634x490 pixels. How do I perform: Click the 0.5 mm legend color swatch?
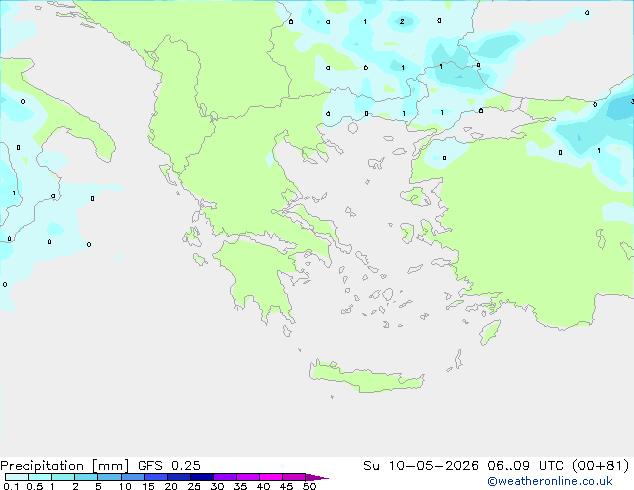(x=40, y=477)
